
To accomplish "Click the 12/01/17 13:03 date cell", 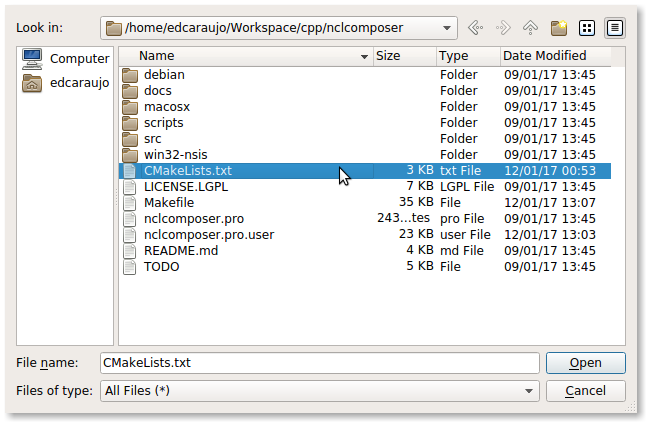I will coord(550,235).
